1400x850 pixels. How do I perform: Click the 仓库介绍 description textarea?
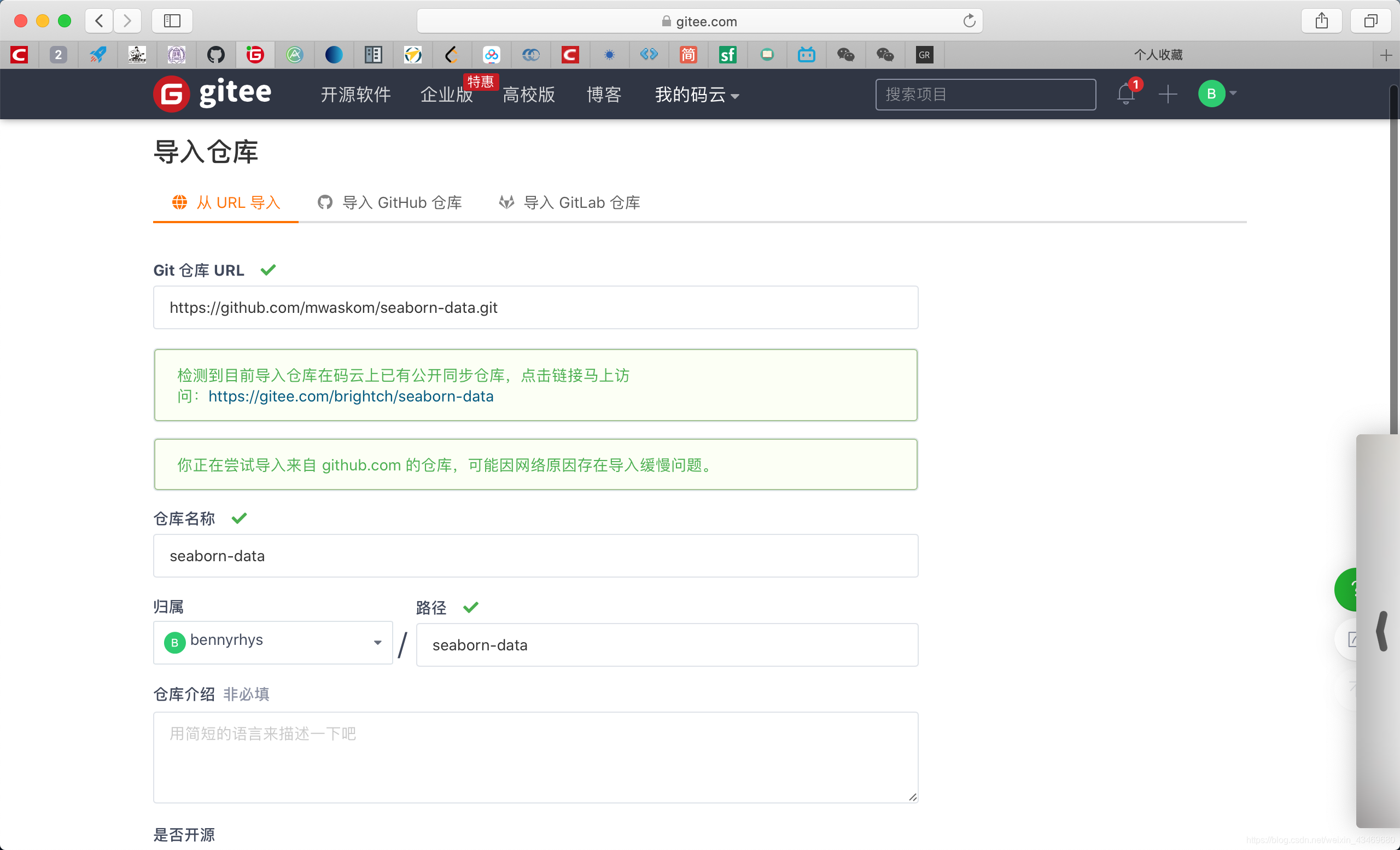pyautogui.click(x=535, y=757)
